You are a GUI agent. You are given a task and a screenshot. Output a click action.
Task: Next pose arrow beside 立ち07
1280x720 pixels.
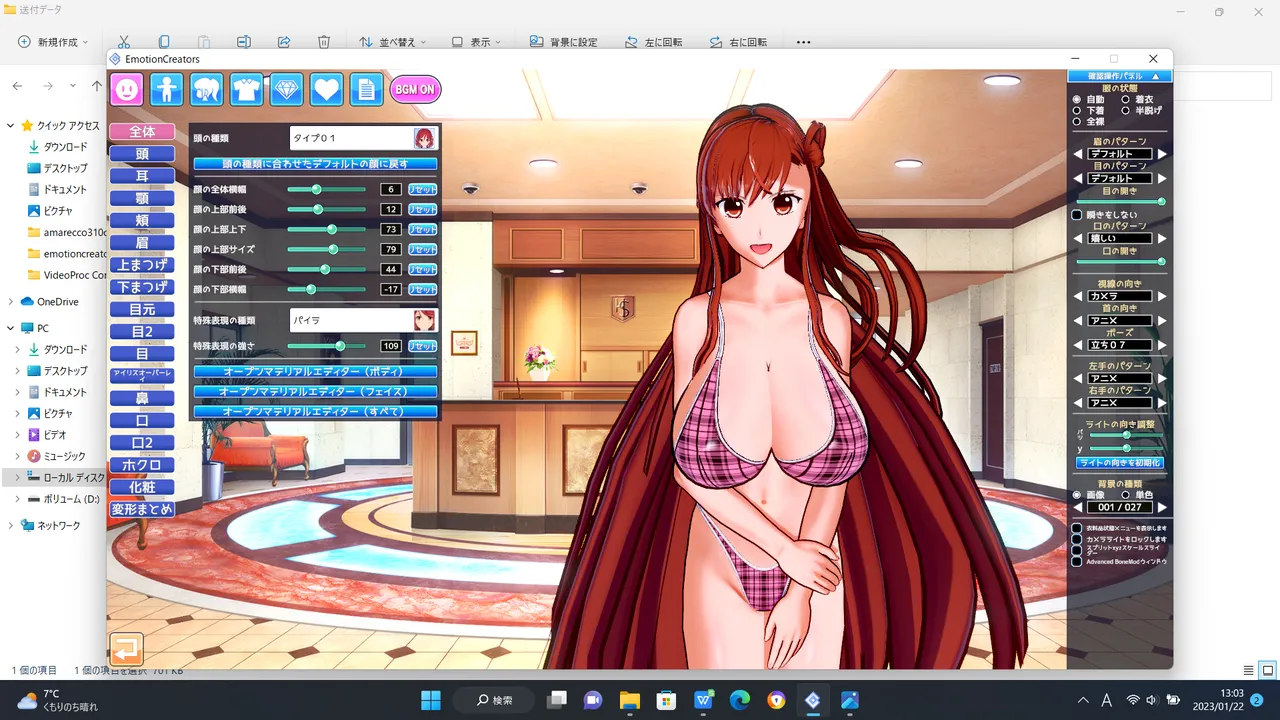(1162, 345)
